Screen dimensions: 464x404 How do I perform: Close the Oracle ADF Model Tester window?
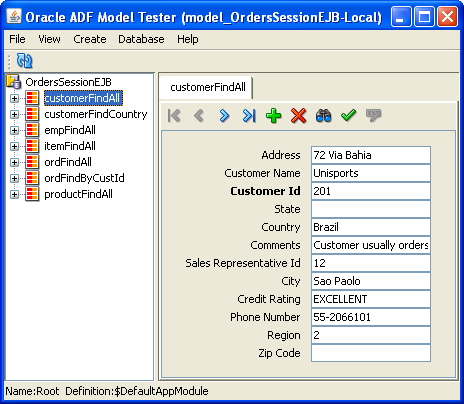click(x=447, y=17)
